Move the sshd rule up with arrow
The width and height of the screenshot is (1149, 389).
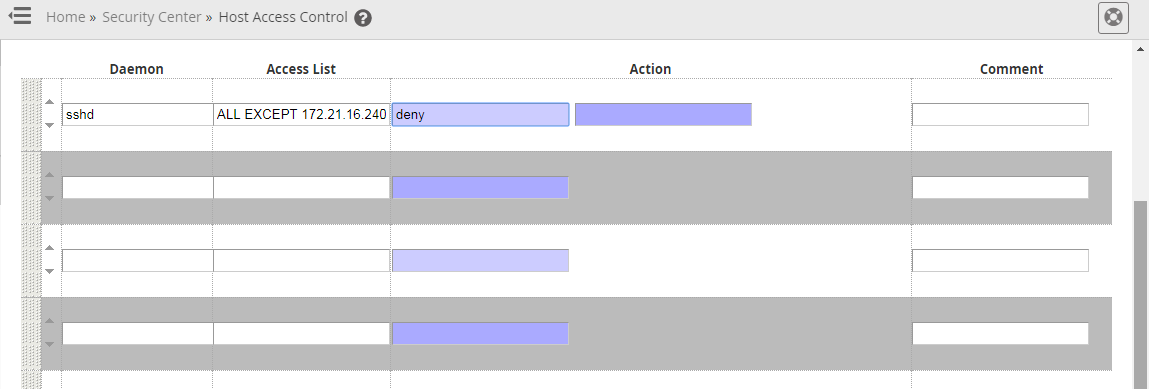tap(50, 102)
